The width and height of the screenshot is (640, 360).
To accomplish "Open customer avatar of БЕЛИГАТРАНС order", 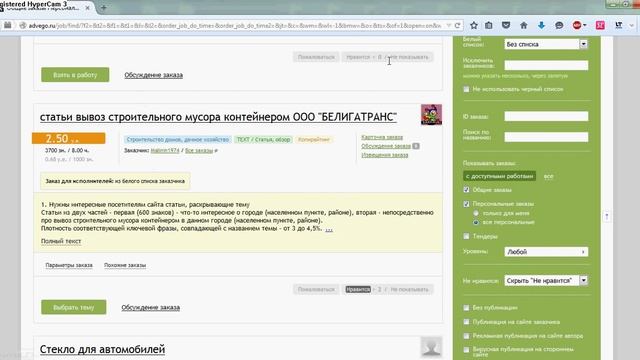I will pyautogui.click(x=431, y=115).
